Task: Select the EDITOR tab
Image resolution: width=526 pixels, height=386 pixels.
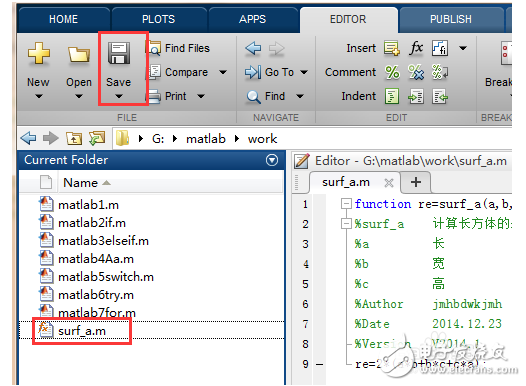Action: coord(348,19)
